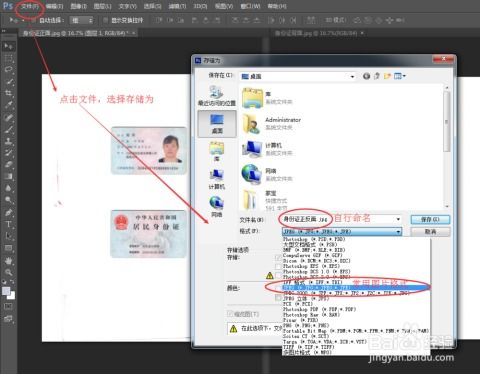Open the 文件 menu

point(30,6)
